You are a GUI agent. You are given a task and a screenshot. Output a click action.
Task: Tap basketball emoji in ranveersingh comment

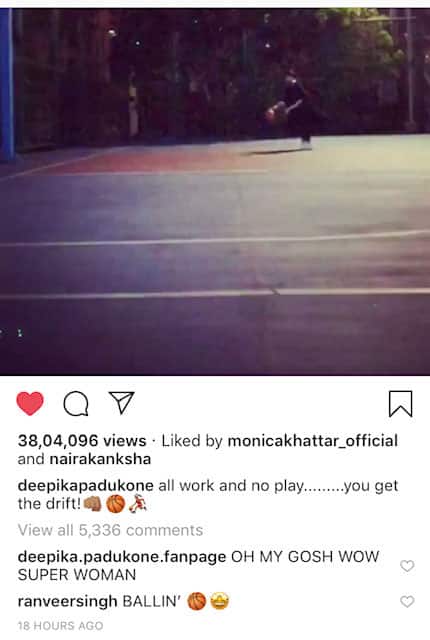[x=197, y=602]
